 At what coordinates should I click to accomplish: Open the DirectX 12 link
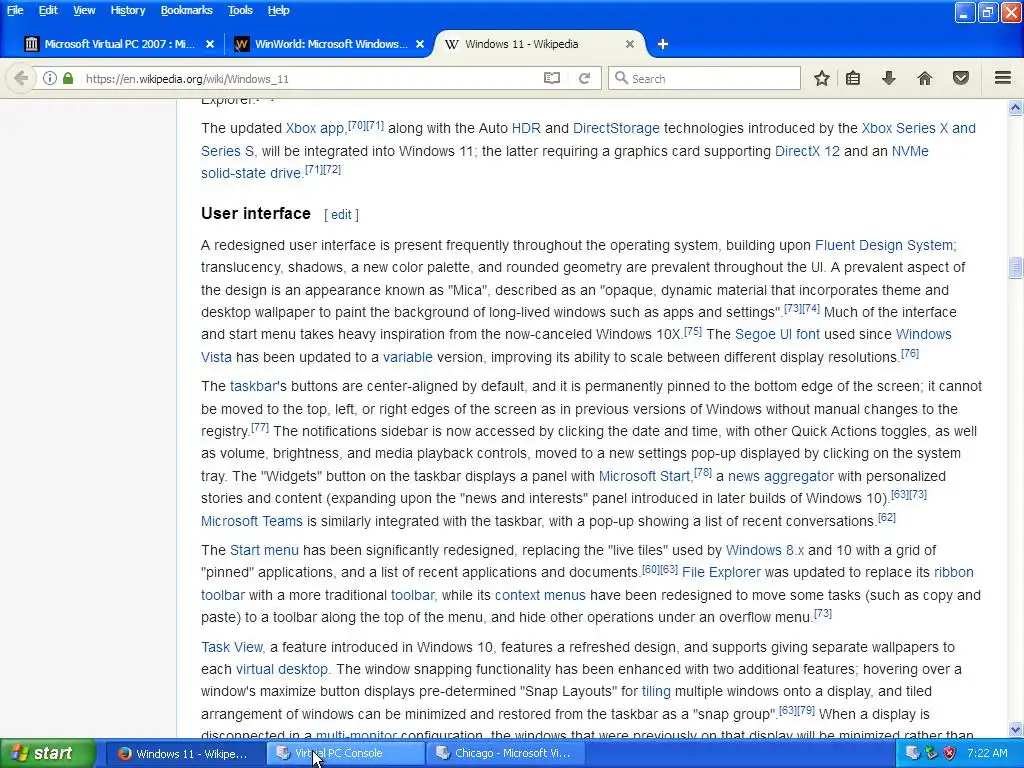807,152
